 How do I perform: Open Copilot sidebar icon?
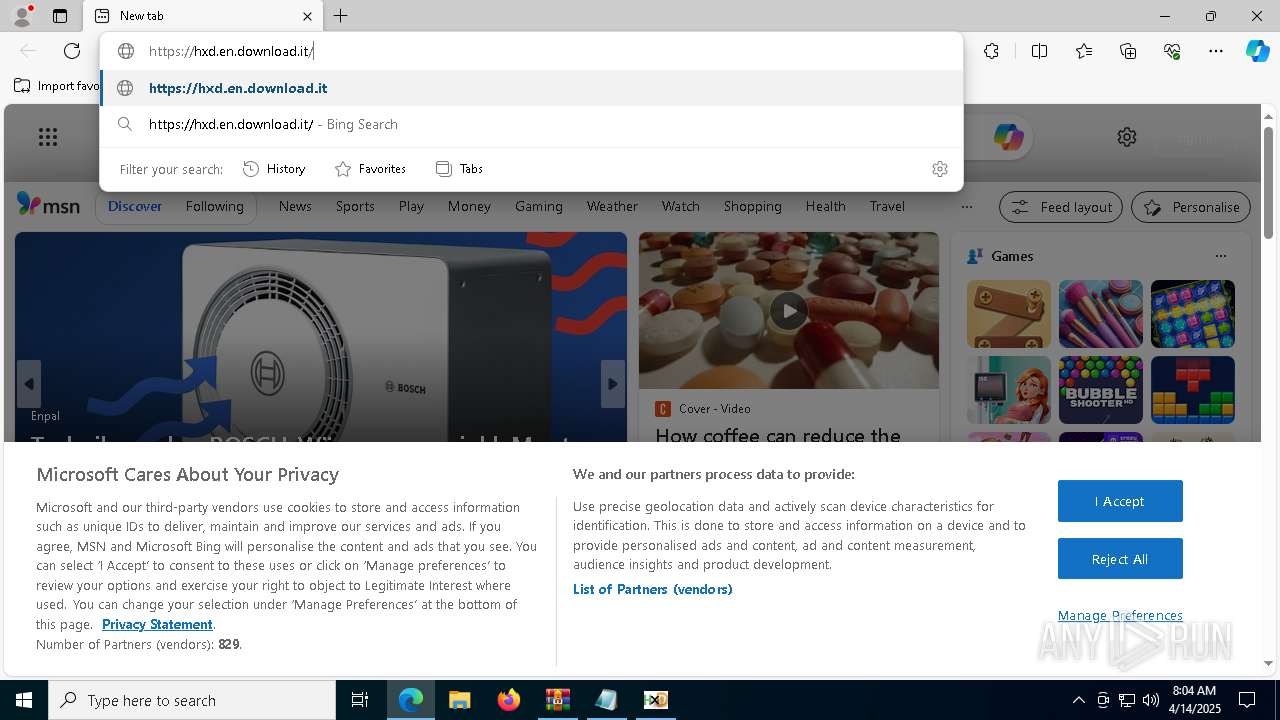point(1257,51)
